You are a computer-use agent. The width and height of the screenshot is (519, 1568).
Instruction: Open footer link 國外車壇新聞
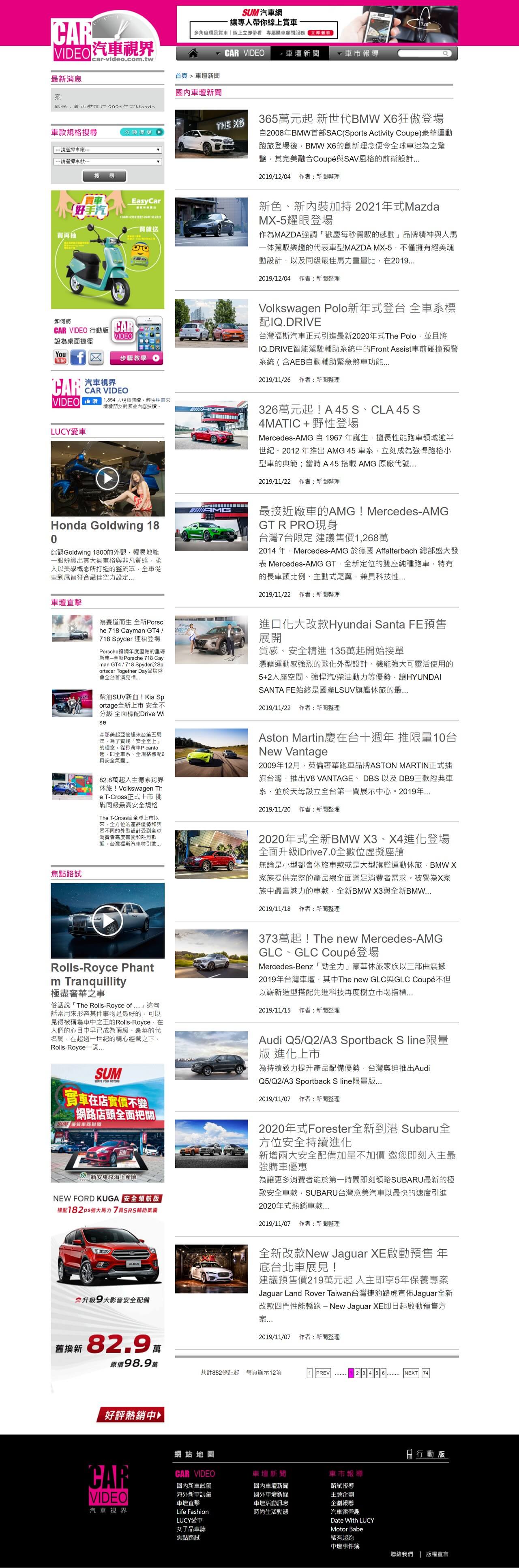pyautogui.click(x=271, y=1494)
